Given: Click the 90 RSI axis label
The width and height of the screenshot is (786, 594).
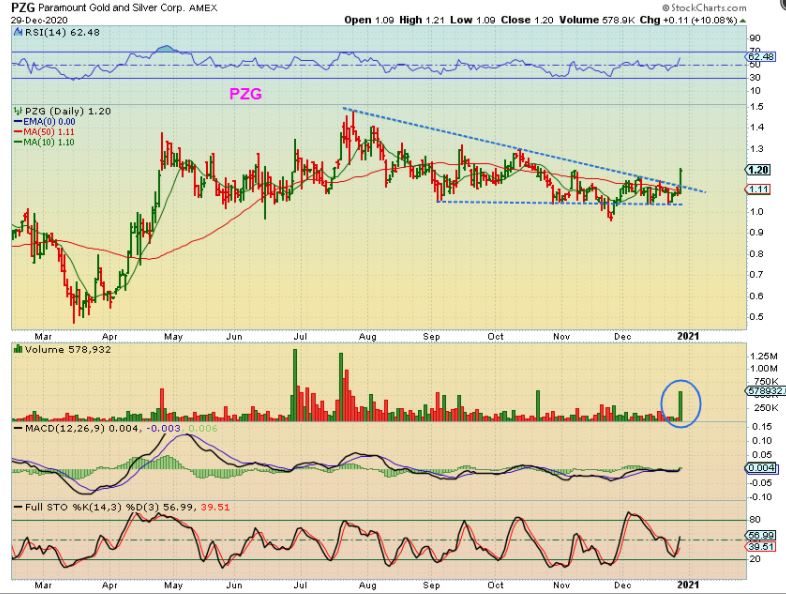Looking at the screenshot, I should 756,38.
